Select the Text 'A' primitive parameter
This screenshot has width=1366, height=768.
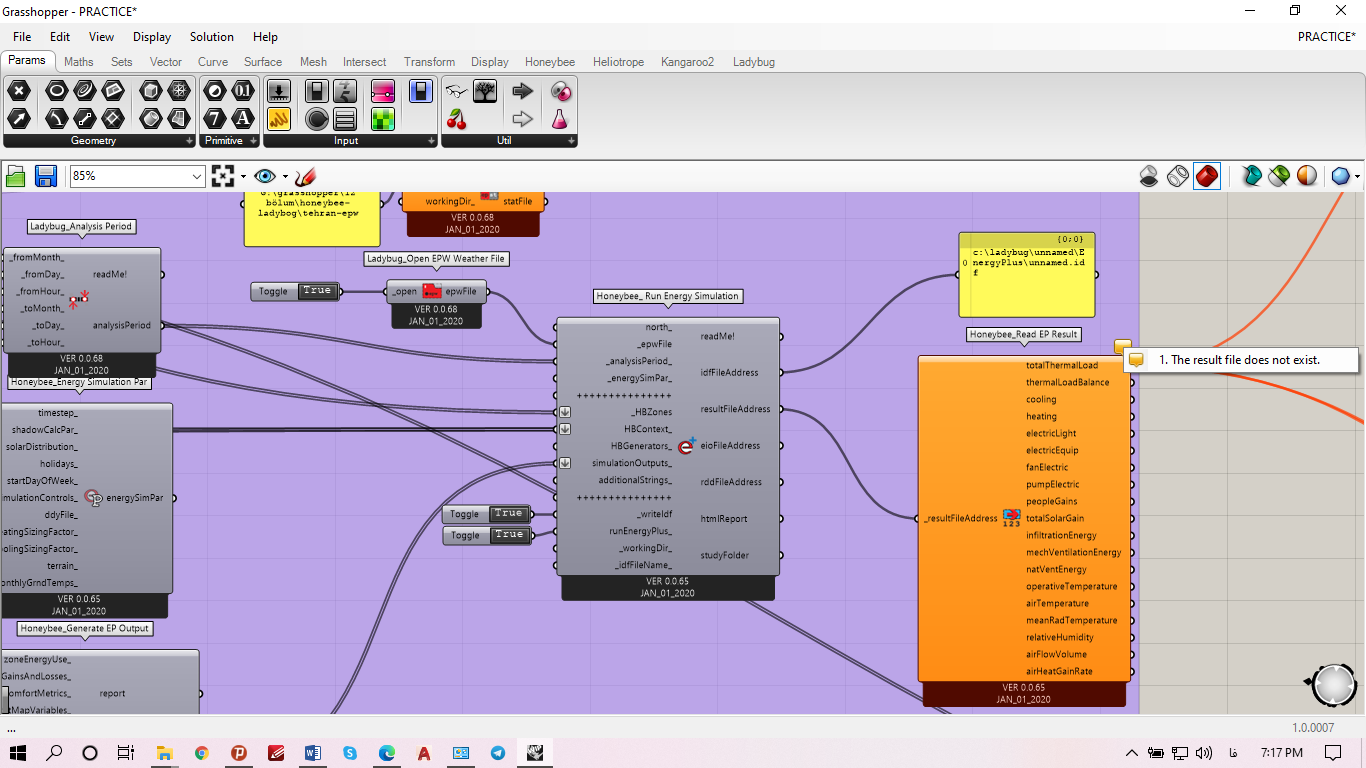coord(243,119)
